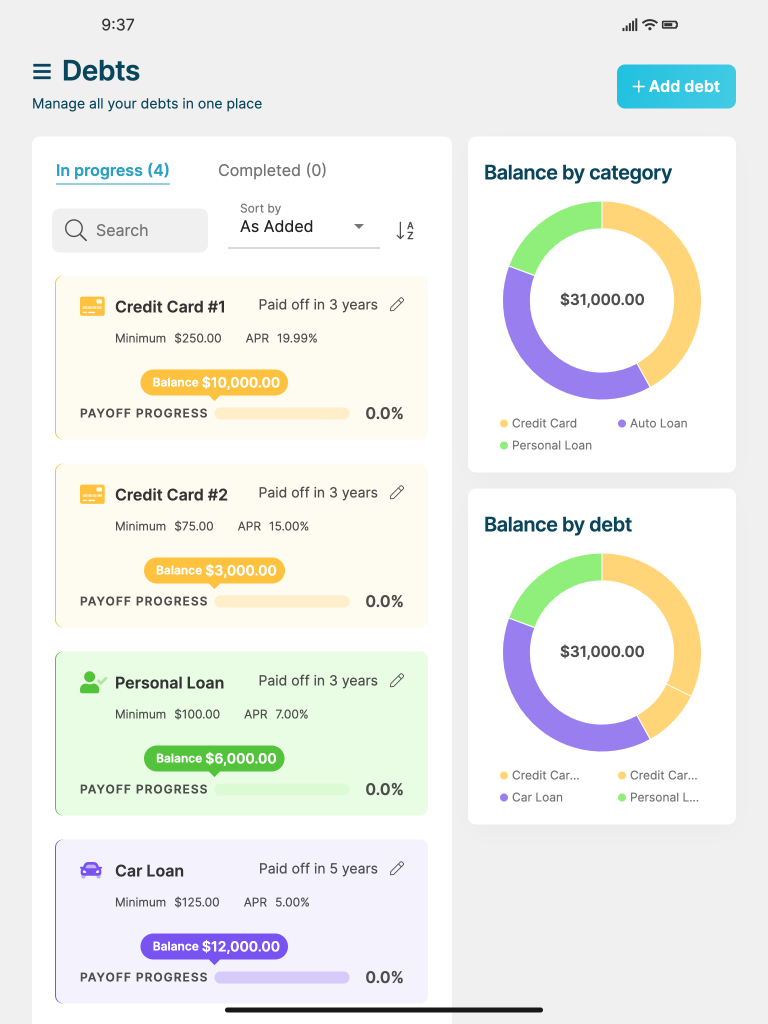Select Auto Loan legend in Balance by category
The height and width of the screenshot is (1024, 768).
pos(652,423)
